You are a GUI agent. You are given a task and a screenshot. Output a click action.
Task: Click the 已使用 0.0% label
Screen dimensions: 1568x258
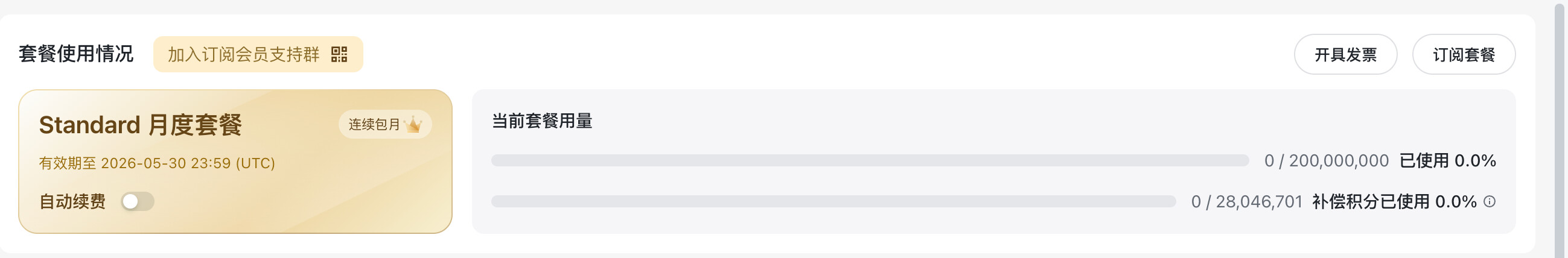point(1447,160)
